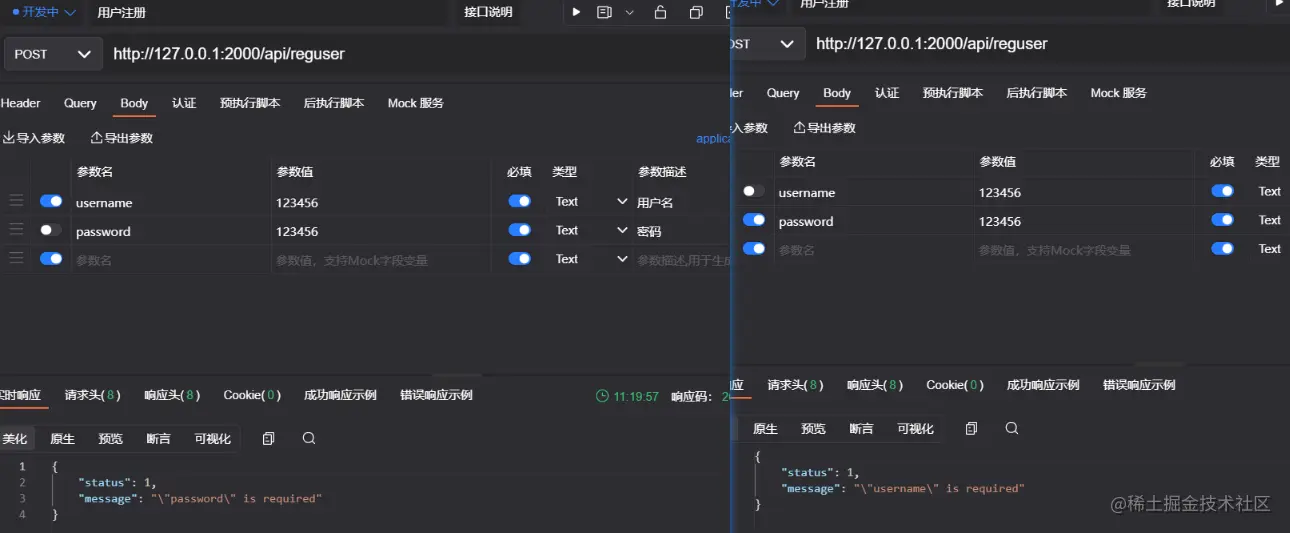This screenshot has width=1290, height=533.
Task: Open the 响应头(8) tab in the left panel
Action: [172, 395]
